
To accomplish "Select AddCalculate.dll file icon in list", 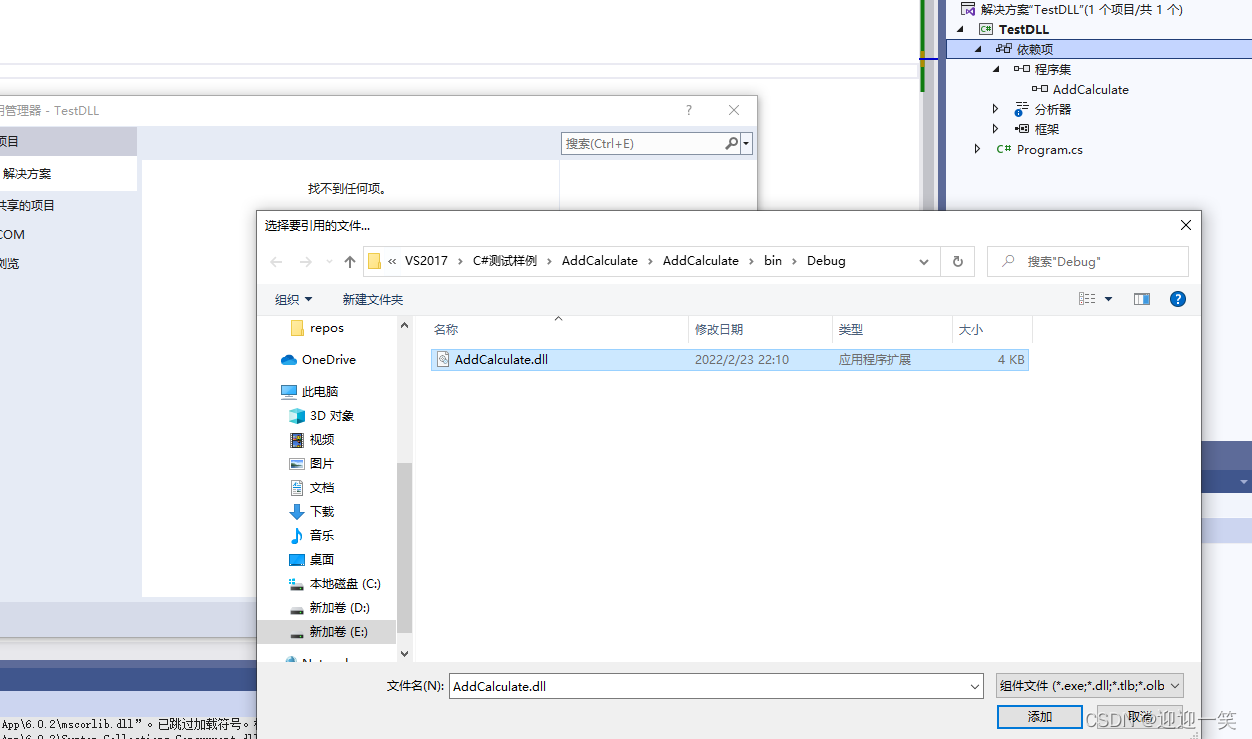I will pos(444,360).
